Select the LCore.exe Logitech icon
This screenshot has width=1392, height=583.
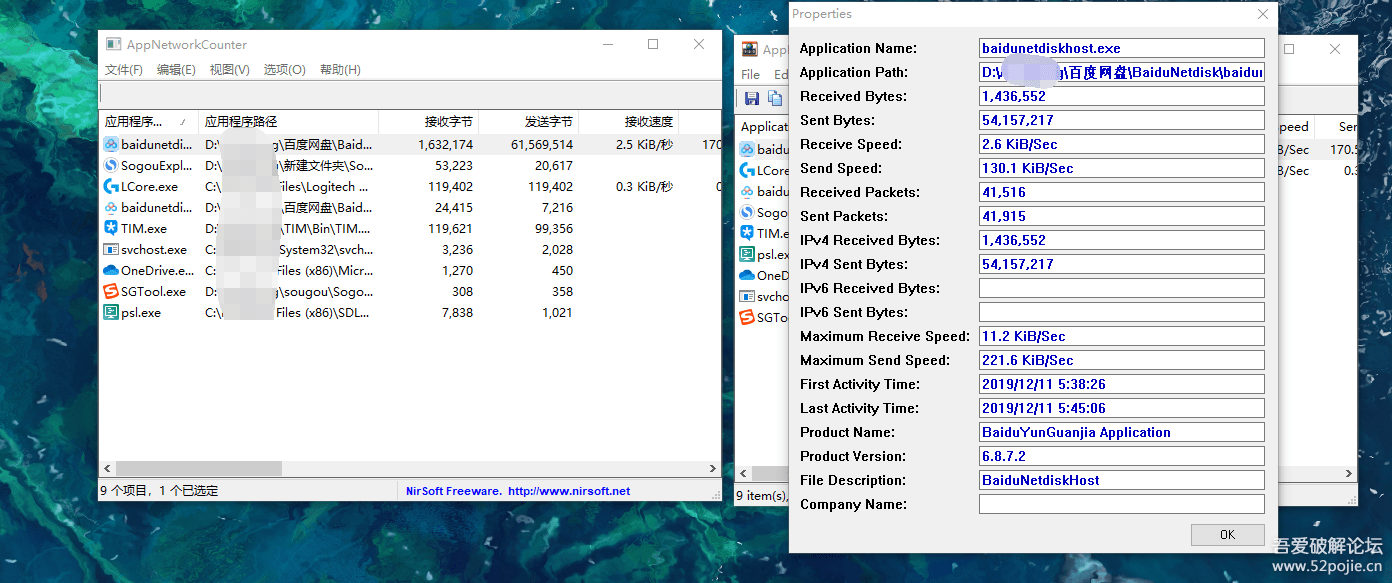click(111, 186)
